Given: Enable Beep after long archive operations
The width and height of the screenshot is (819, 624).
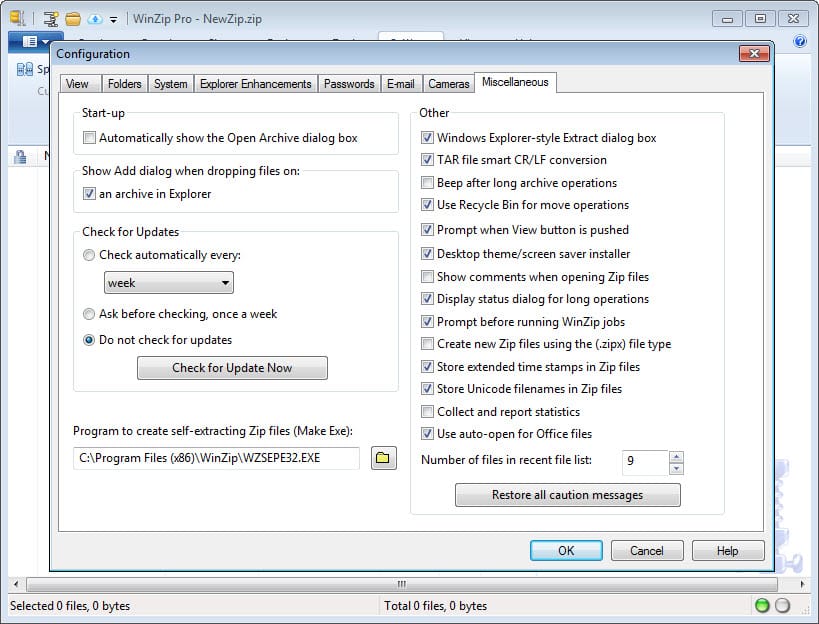Looking at the screenshot, I should click(427, 183).
